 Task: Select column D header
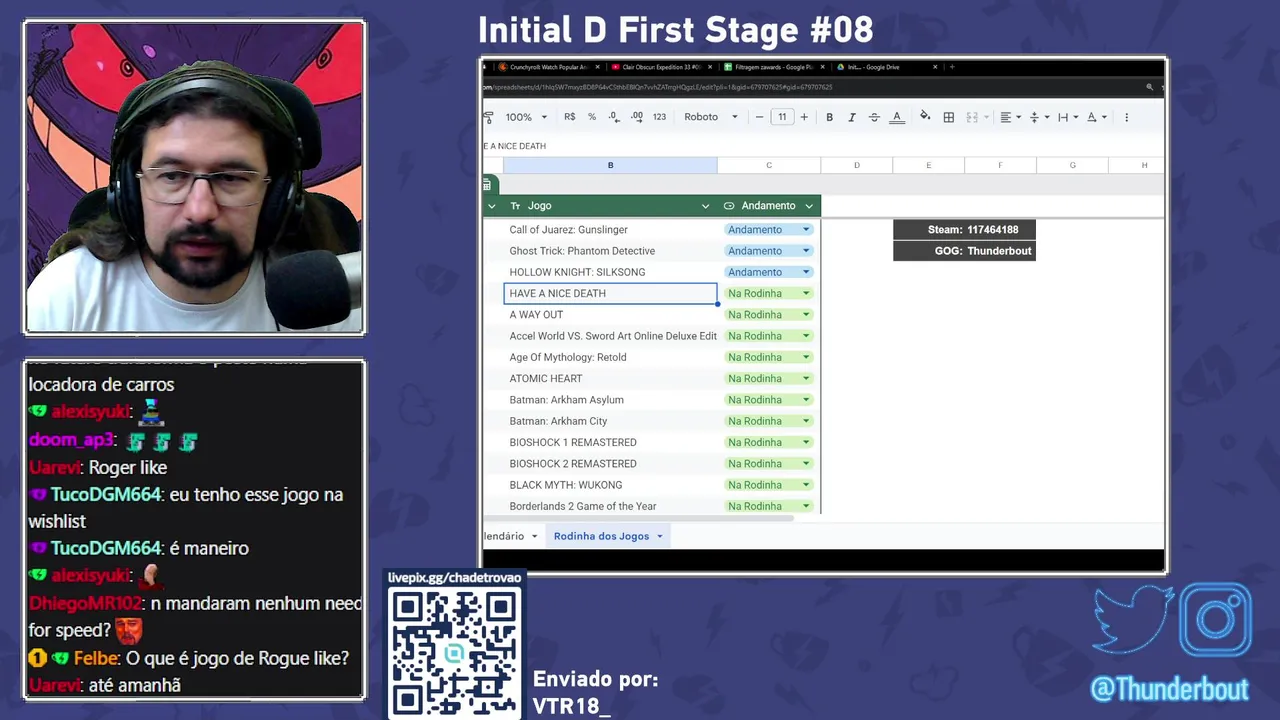point(857,165)
